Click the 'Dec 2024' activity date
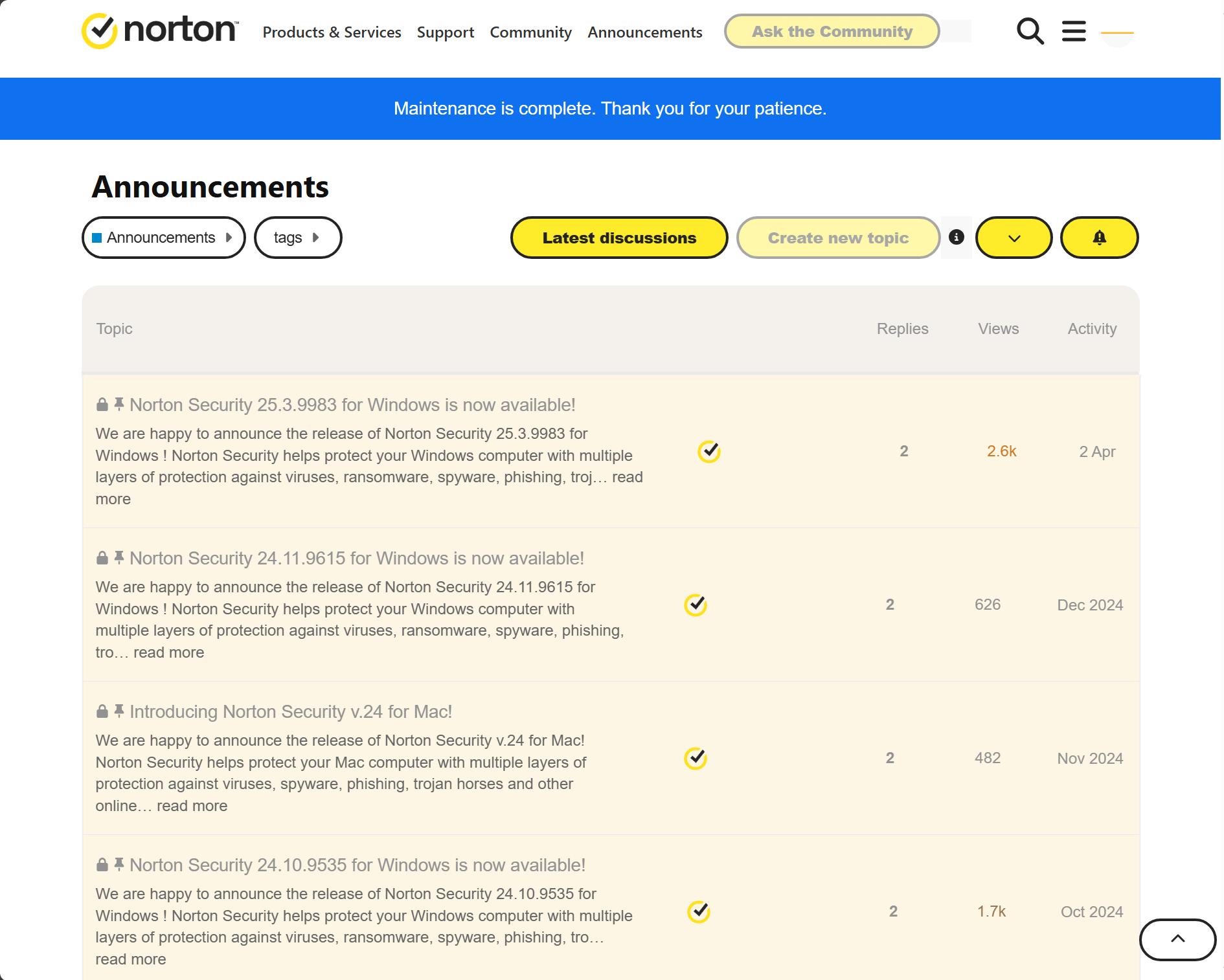The width and height of the screenshot is (1224, 980). coord(1090,605)
